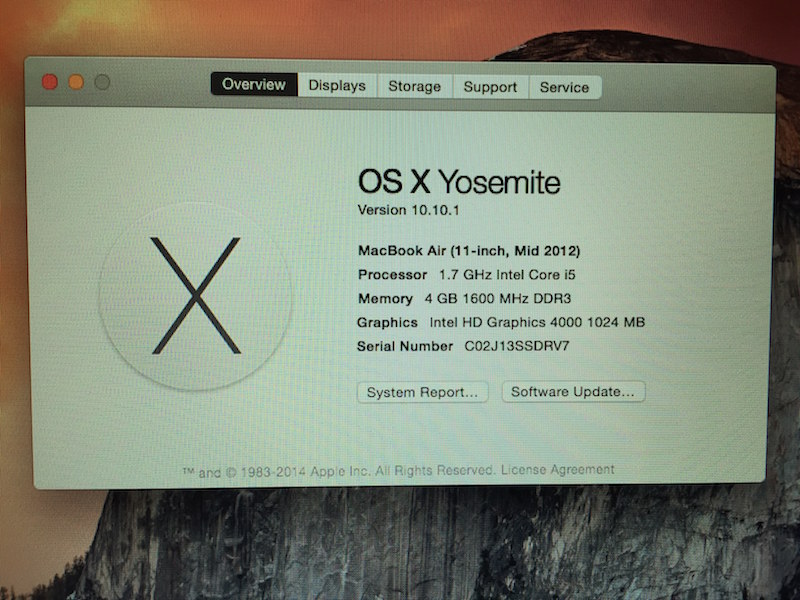
Task: Open the License Agreement link
Action: pos(558,469)
